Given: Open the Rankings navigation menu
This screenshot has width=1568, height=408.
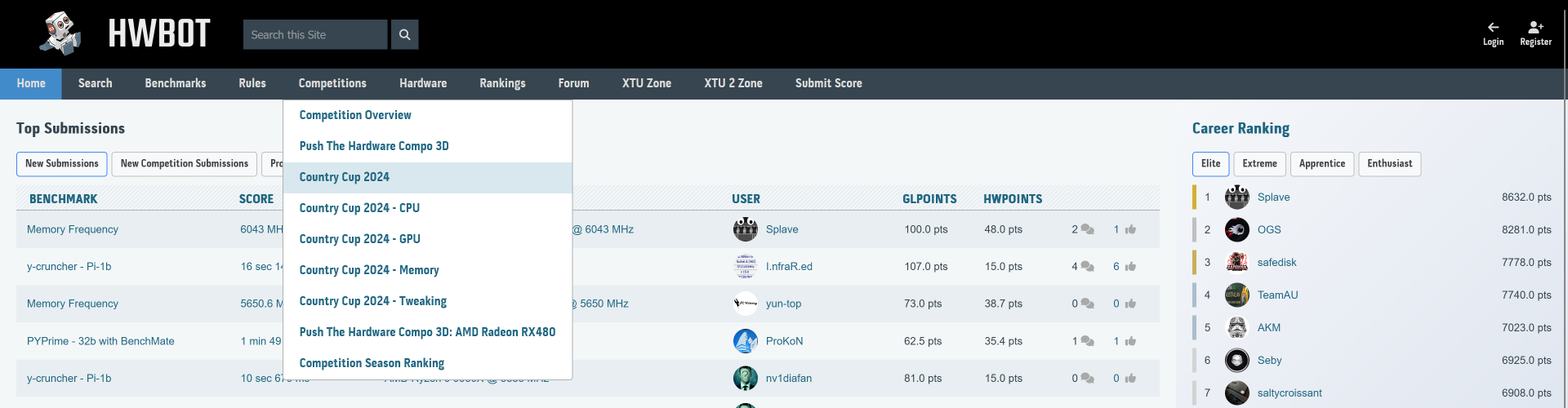Looking at the screenshot, I should click(502, 83).
